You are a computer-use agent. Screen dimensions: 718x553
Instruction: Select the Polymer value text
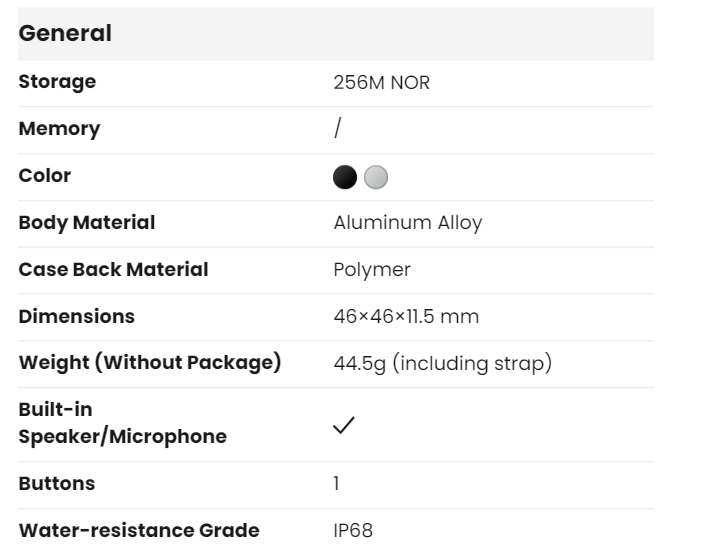(372, 270)
